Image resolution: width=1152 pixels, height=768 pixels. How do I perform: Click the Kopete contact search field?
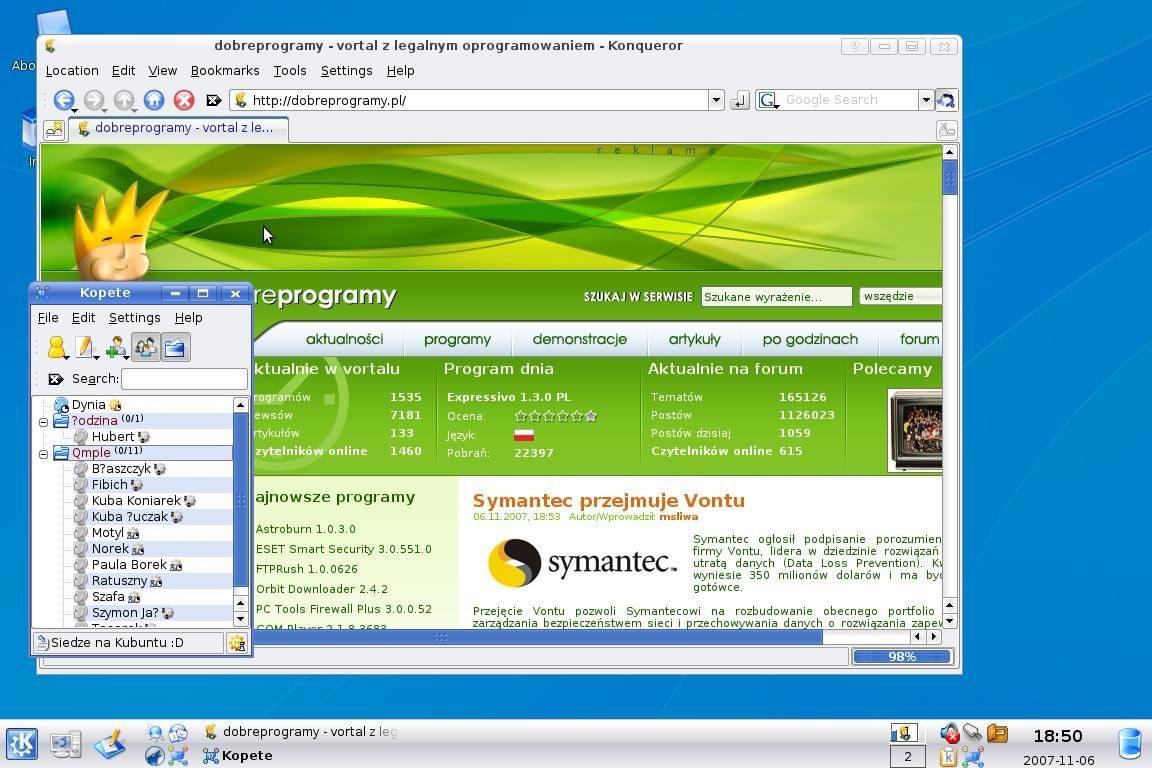pyautogui.click(x=184, y=379)
